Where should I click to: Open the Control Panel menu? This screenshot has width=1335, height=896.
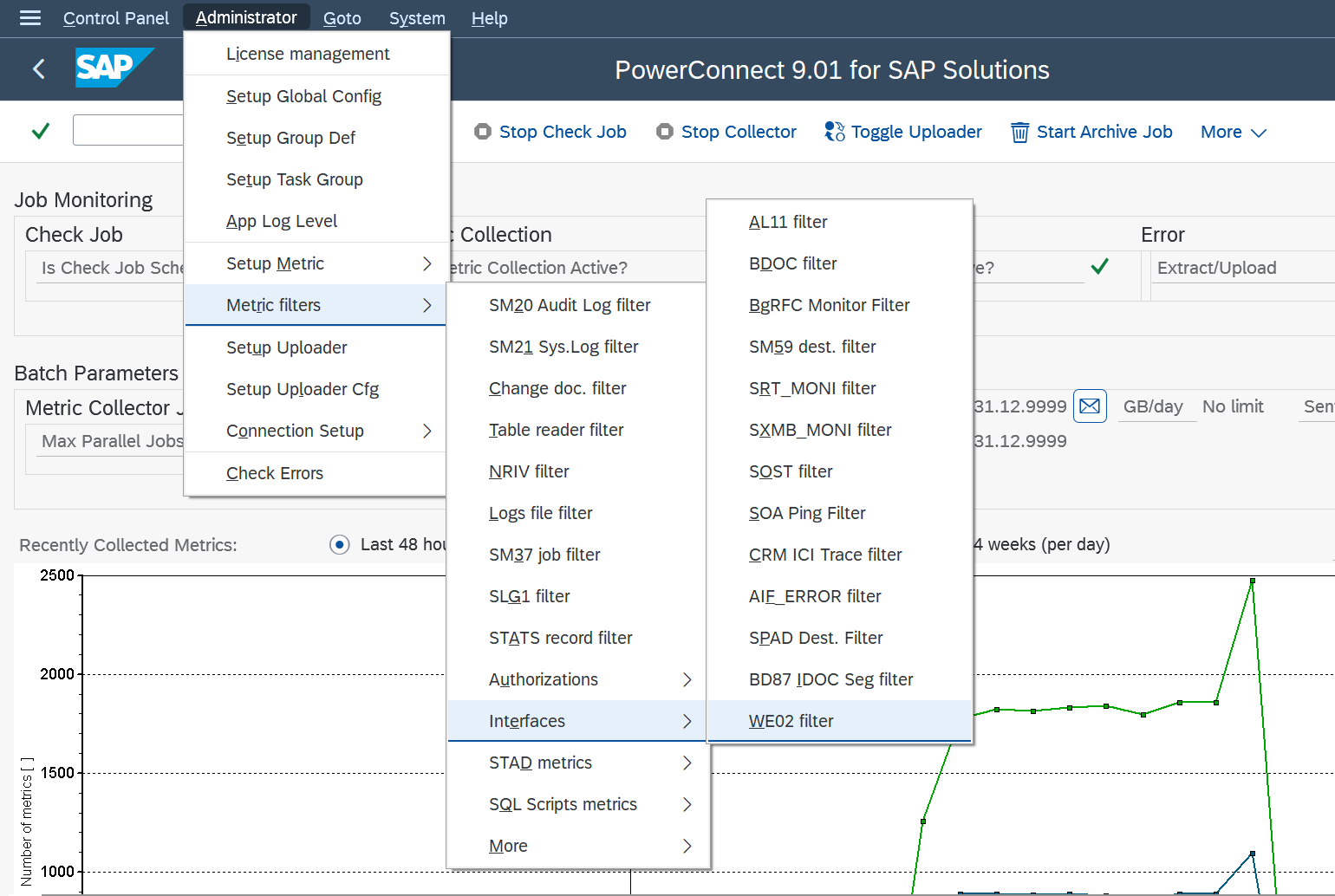click(116, 18)
